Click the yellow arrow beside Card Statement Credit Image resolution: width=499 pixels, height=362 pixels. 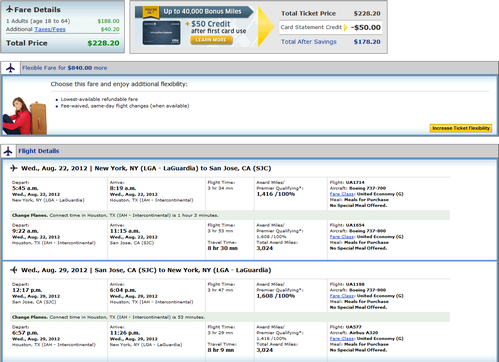click(x=346, y=27)
